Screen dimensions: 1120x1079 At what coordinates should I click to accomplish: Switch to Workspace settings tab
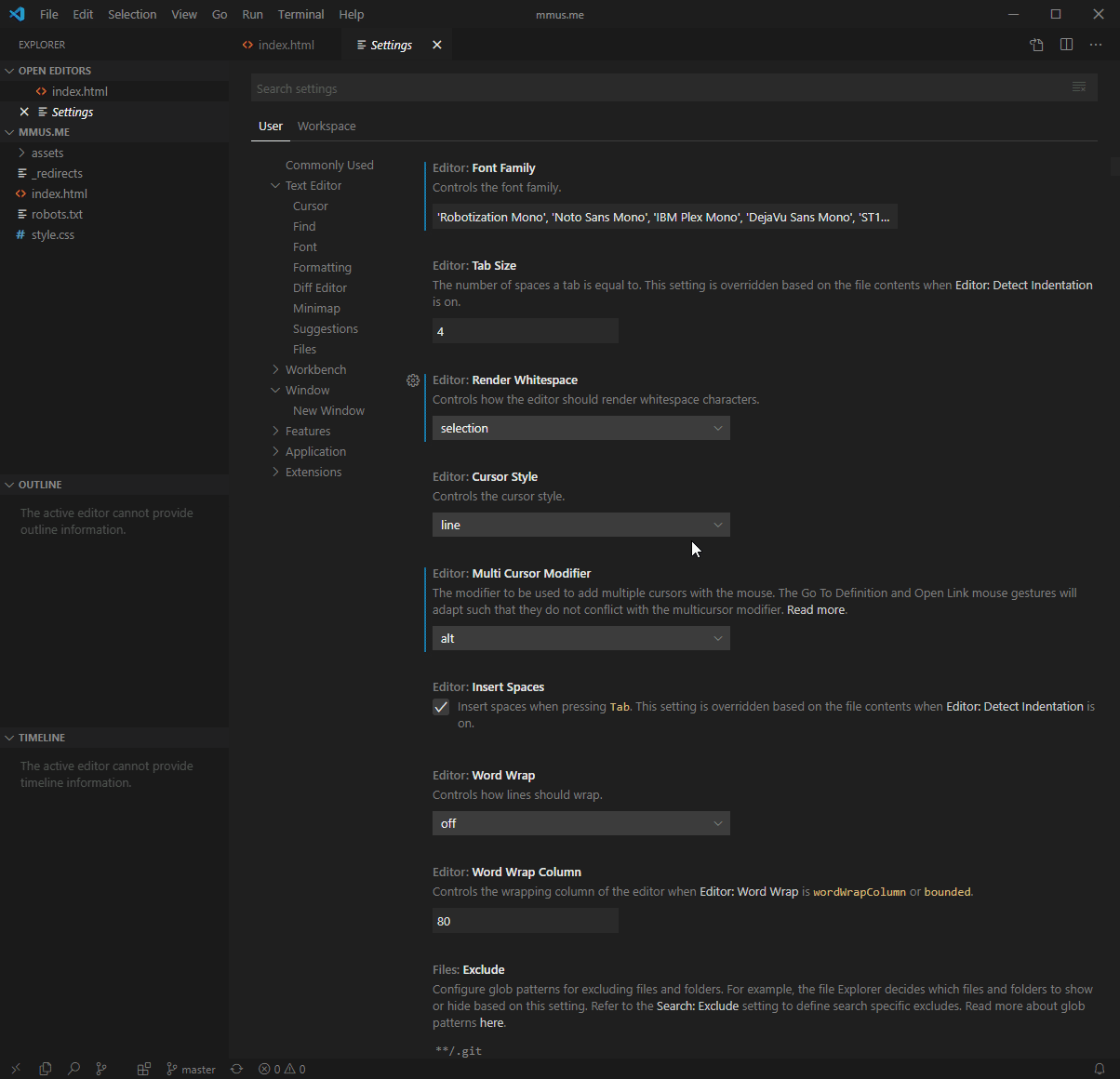tap(327, 127)
